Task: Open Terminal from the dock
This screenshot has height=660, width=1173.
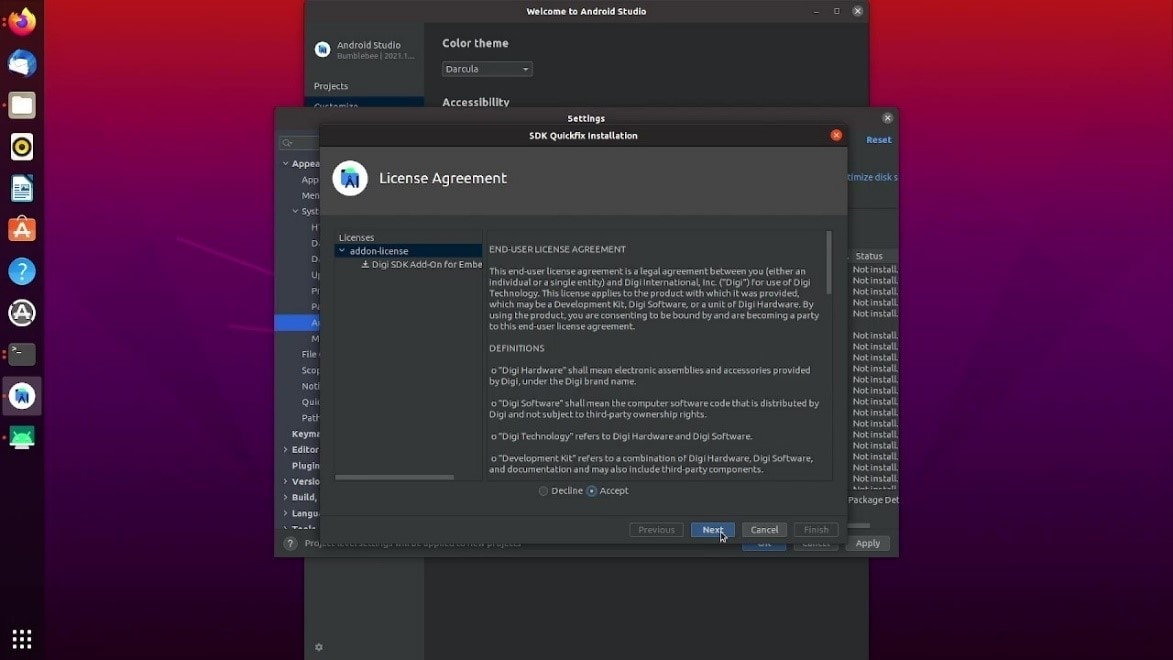Action: (22, 354)
